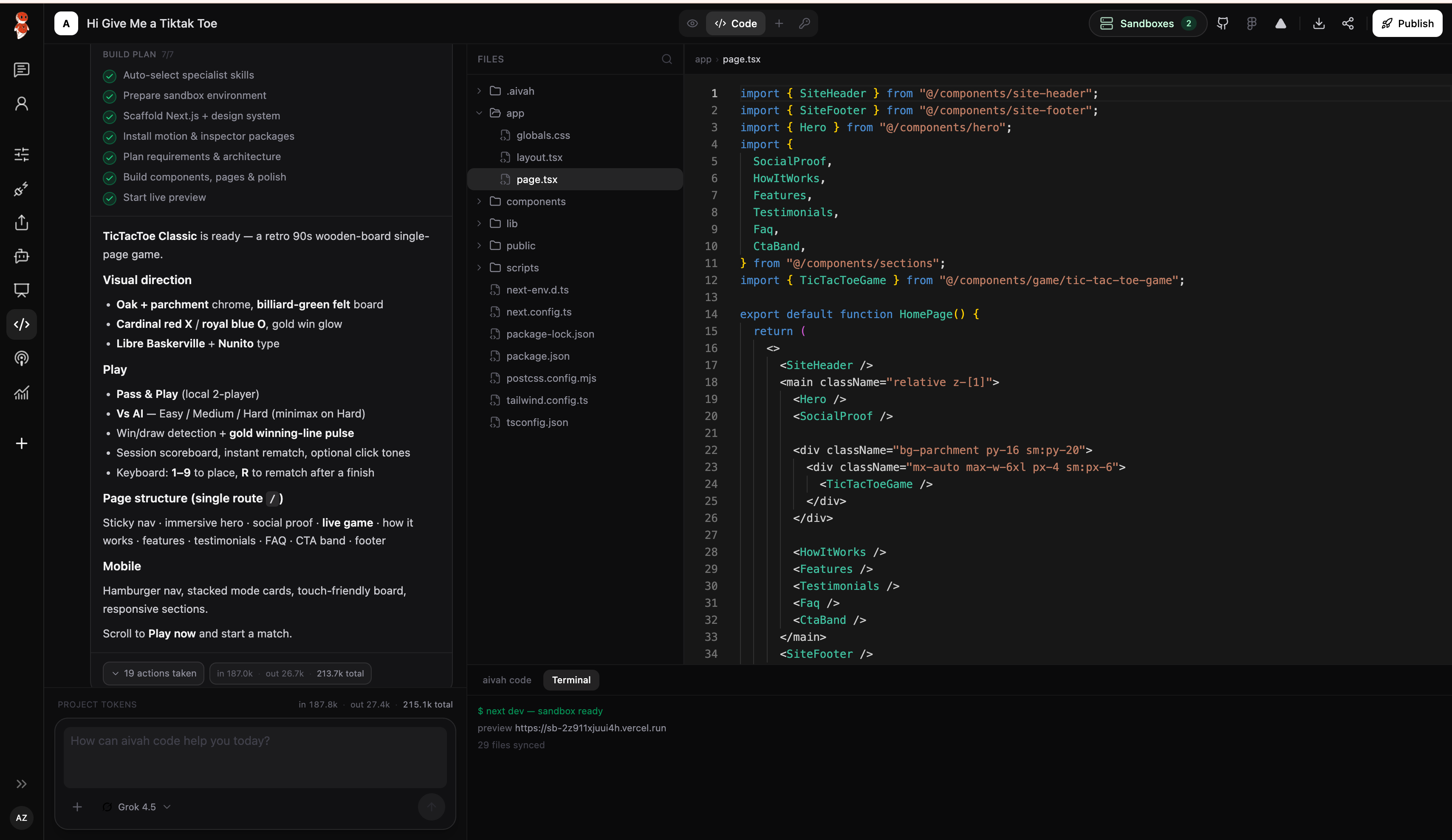Click the project avatar letter A
This screenshot has height=840, width=1452.
pyautogui.click(x=66, y=24)
